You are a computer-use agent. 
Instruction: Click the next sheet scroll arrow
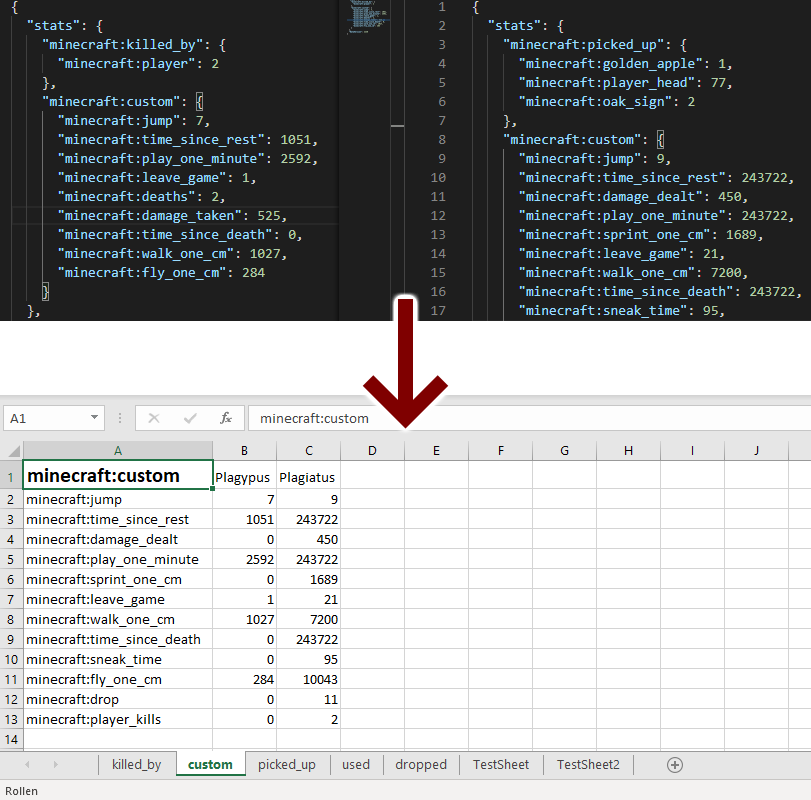55,764
